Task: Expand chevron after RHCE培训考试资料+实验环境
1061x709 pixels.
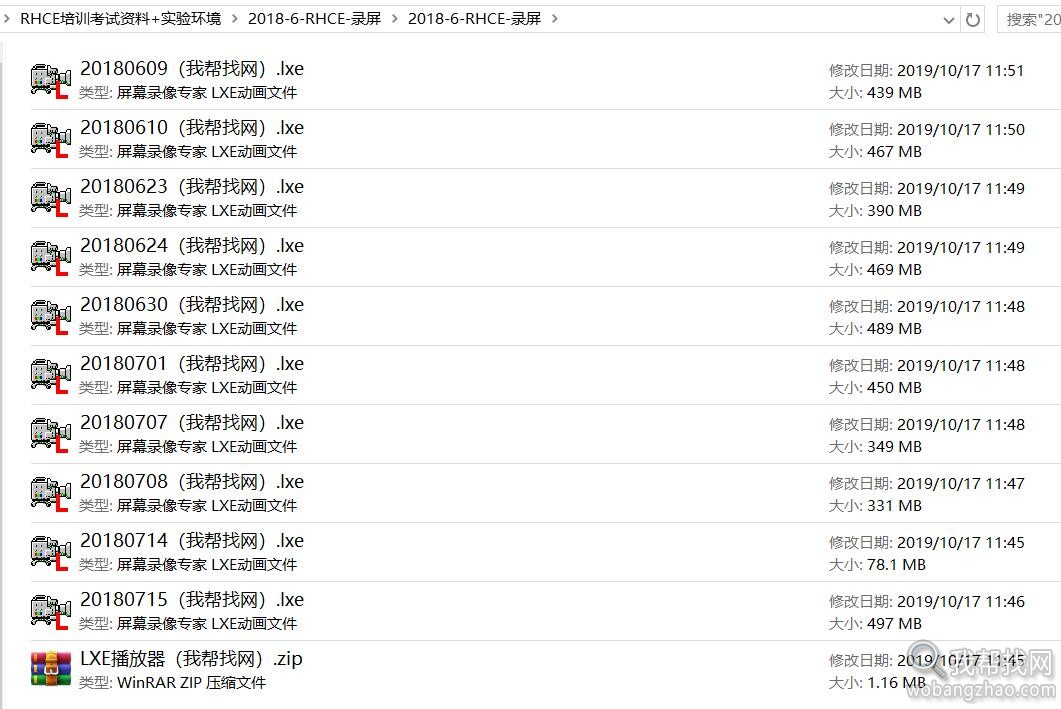Action: (235, 19)
